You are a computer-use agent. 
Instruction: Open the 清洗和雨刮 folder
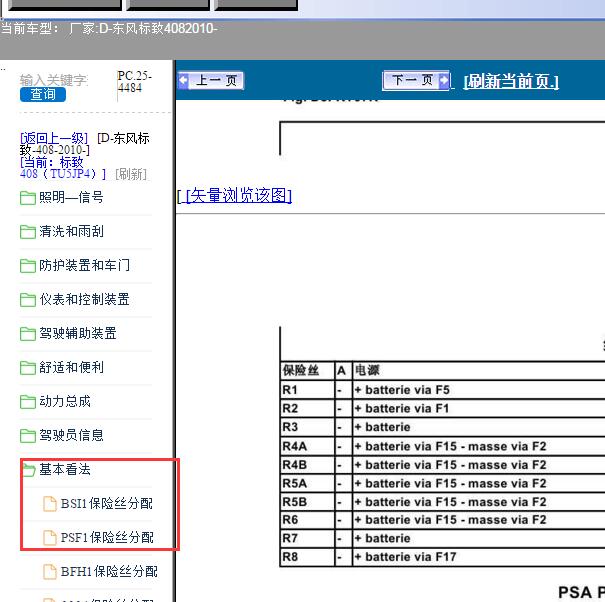tap(71, 232)
